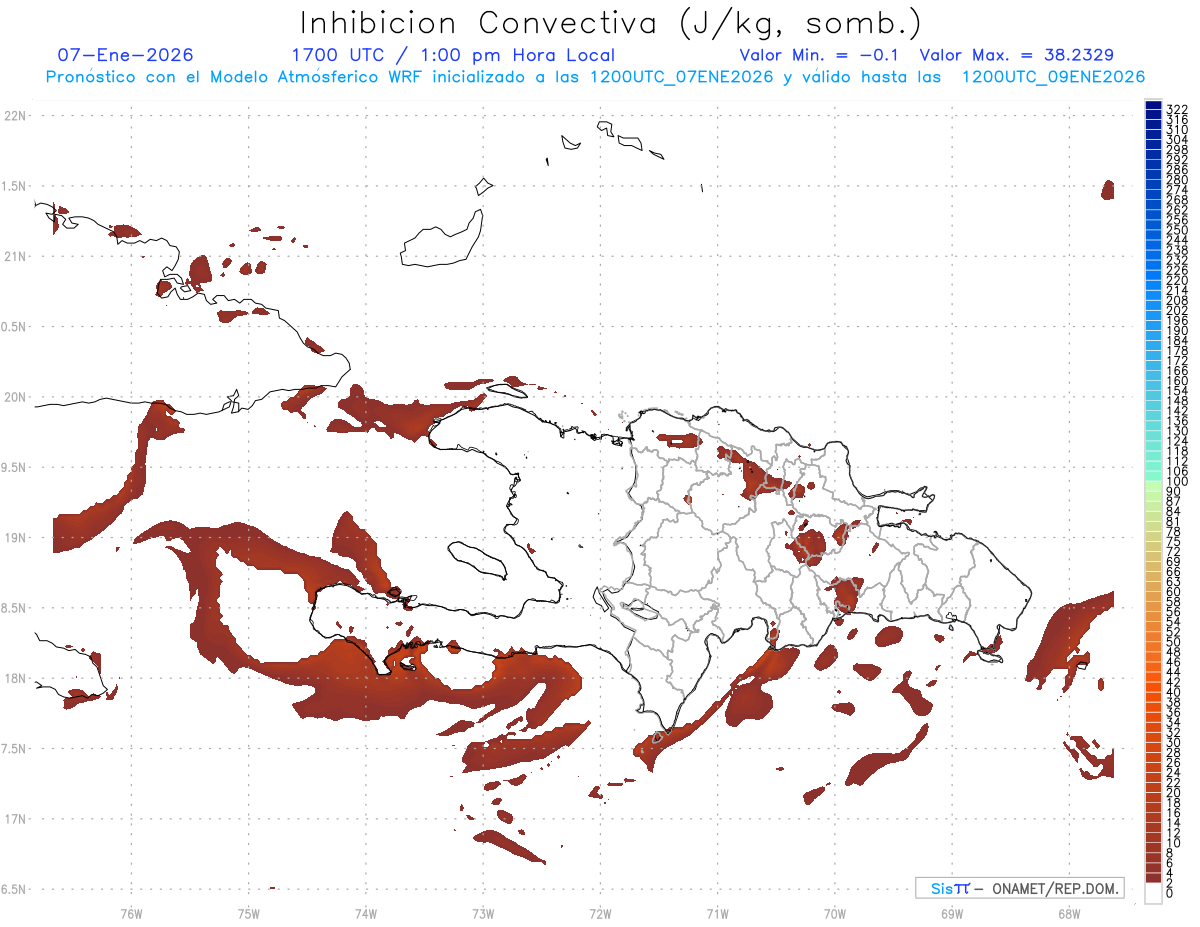Click the "75W" longitude label
Image resolution: width=1200 pixels, height=927 pixels.
coord(248,913)
